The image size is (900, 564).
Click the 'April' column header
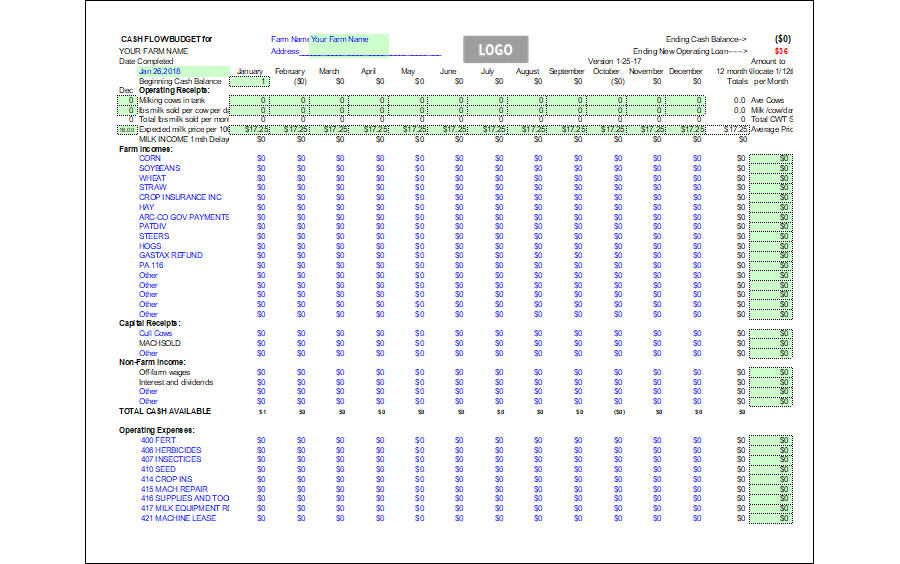tap(368, 71)
